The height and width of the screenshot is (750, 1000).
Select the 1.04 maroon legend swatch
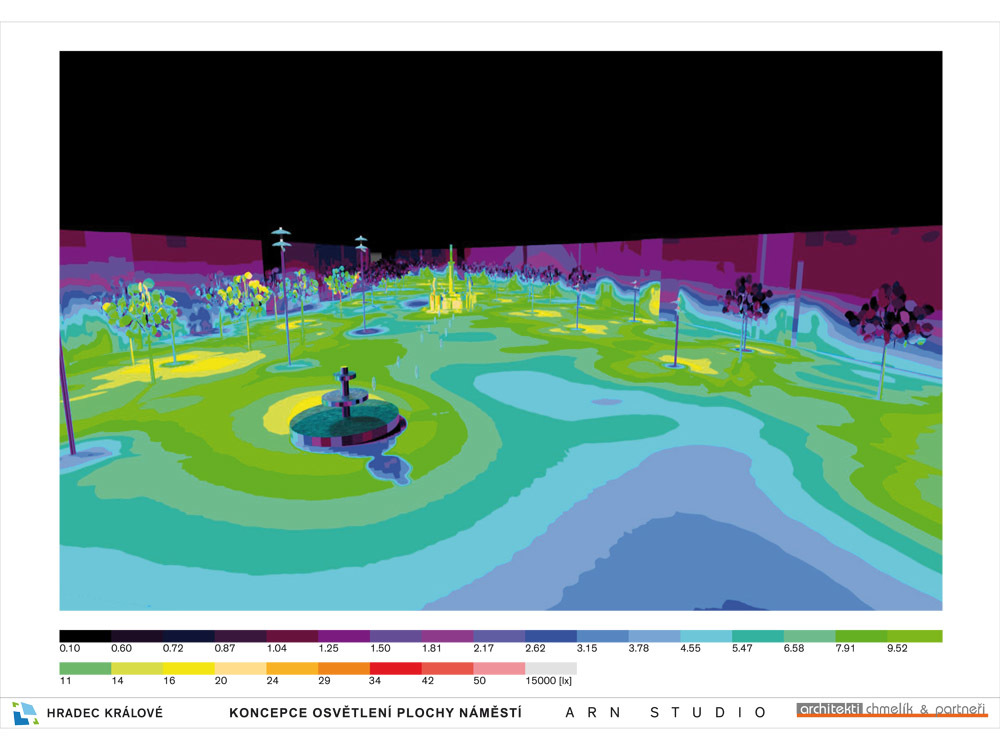point(292,636)
